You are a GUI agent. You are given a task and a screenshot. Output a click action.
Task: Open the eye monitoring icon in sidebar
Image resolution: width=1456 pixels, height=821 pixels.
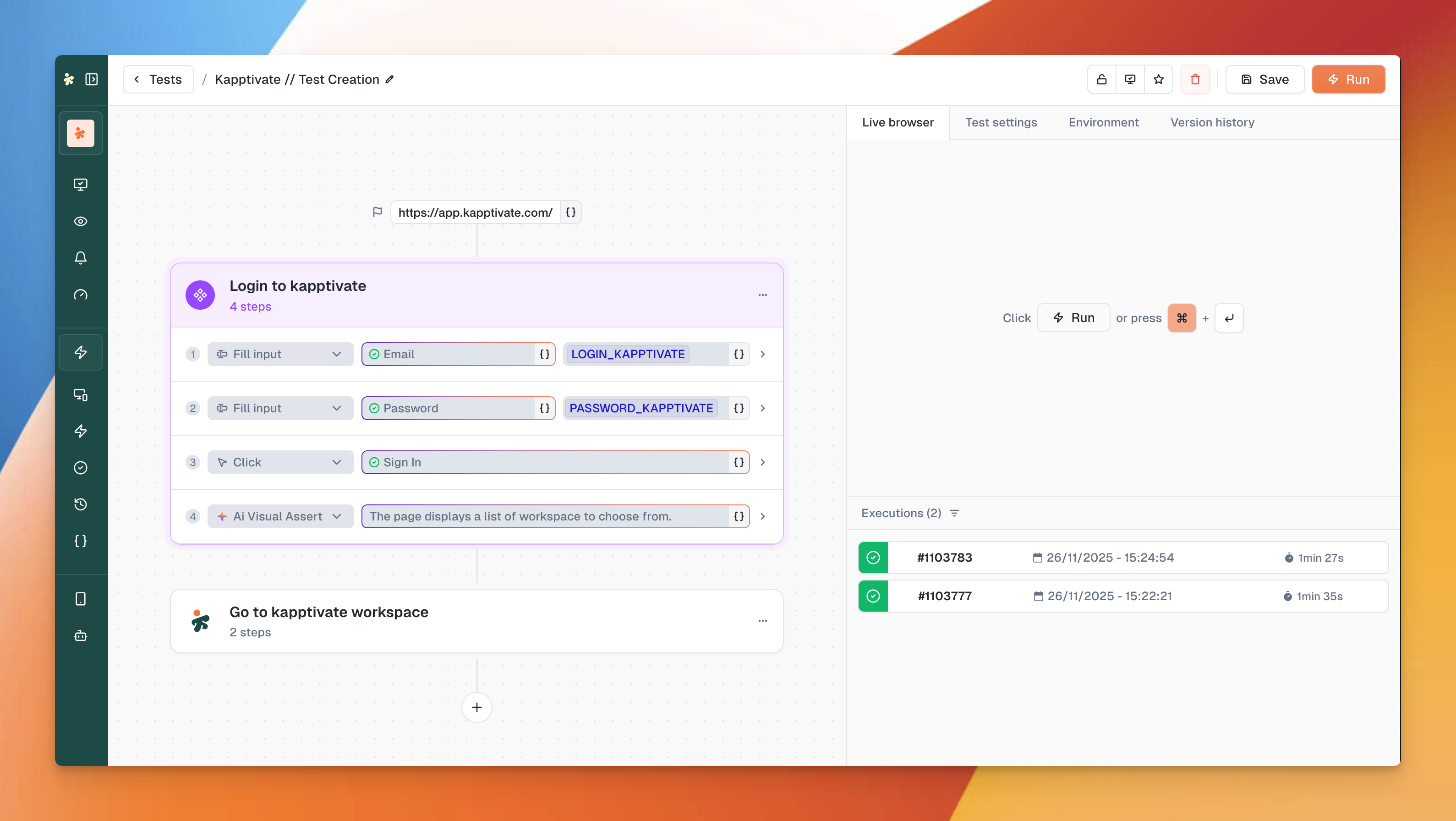click(80, 221)
